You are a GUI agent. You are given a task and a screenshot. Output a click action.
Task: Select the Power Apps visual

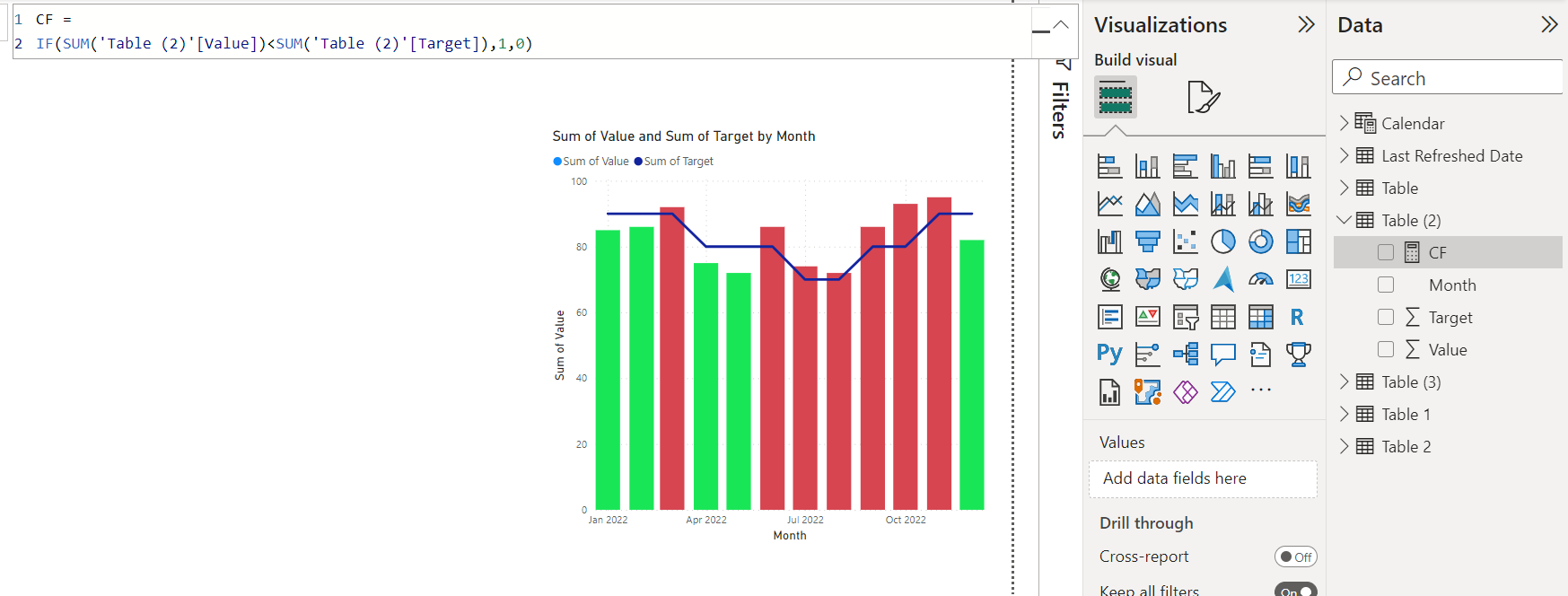(x=1186, y=392)
